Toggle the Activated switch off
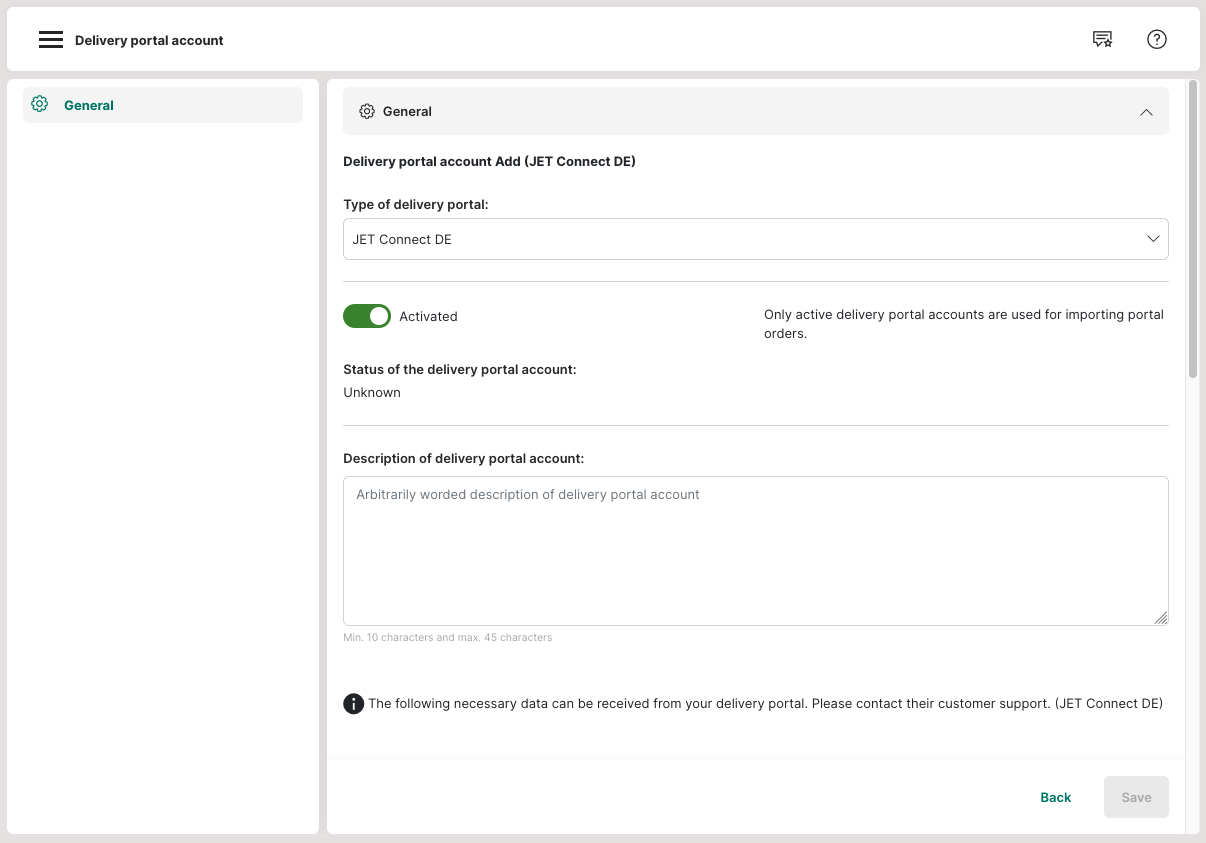The width and height of the screenshot is (1206, 843). [x=366, y=316]
